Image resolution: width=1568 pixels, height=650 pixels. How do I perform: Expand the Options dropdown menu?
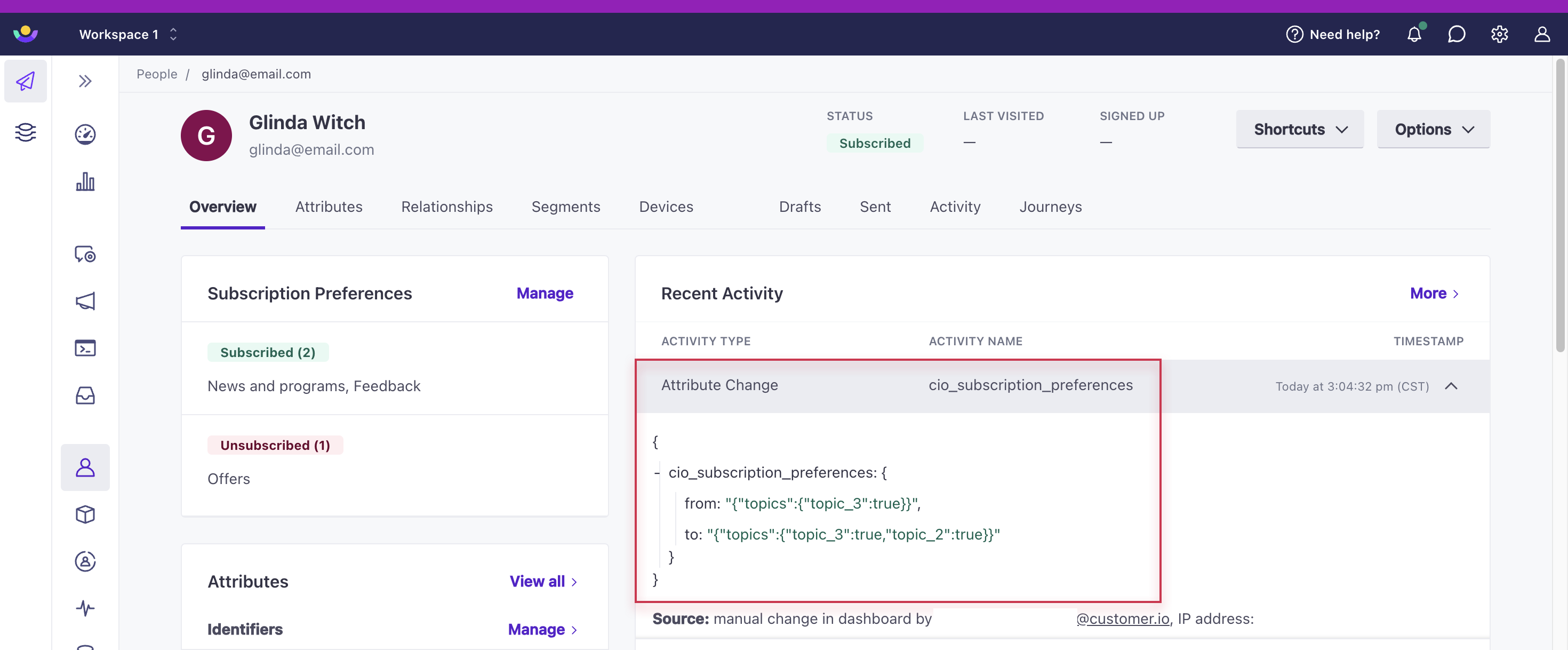pos(1433,128)
